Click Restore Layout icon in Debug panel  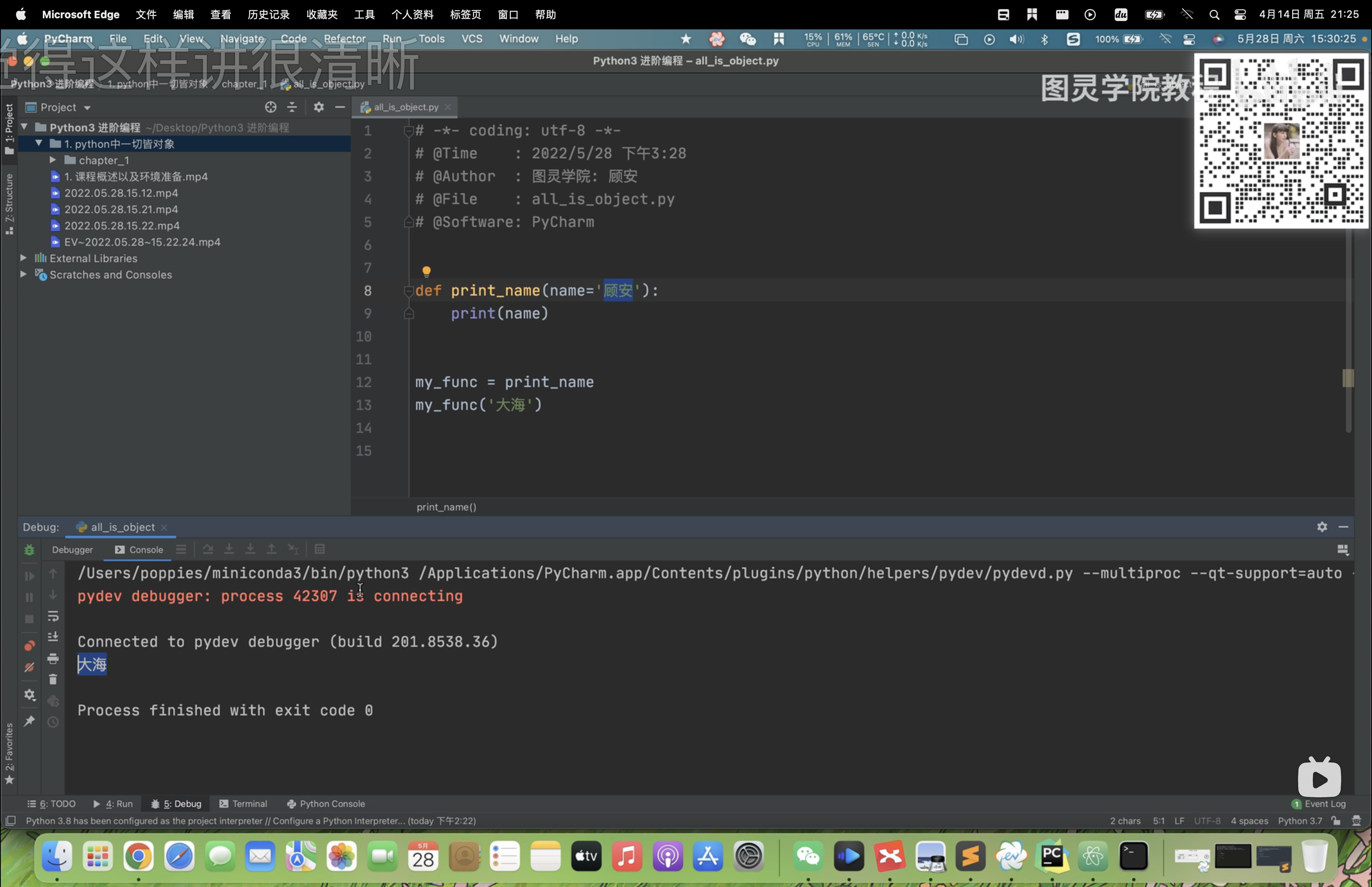pos(1343,550)
